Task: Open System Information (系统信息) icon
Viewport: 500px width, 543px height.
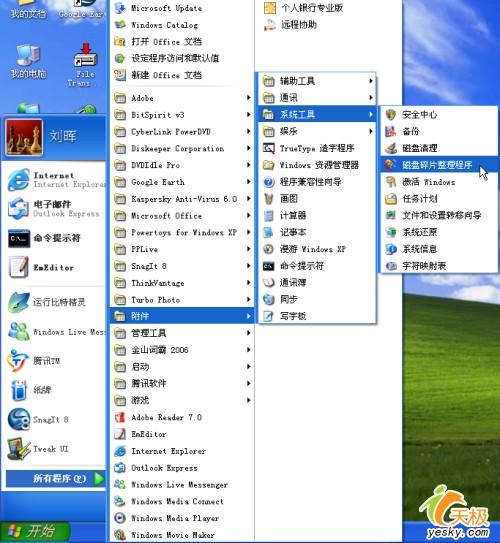Action: click(391, 249)
